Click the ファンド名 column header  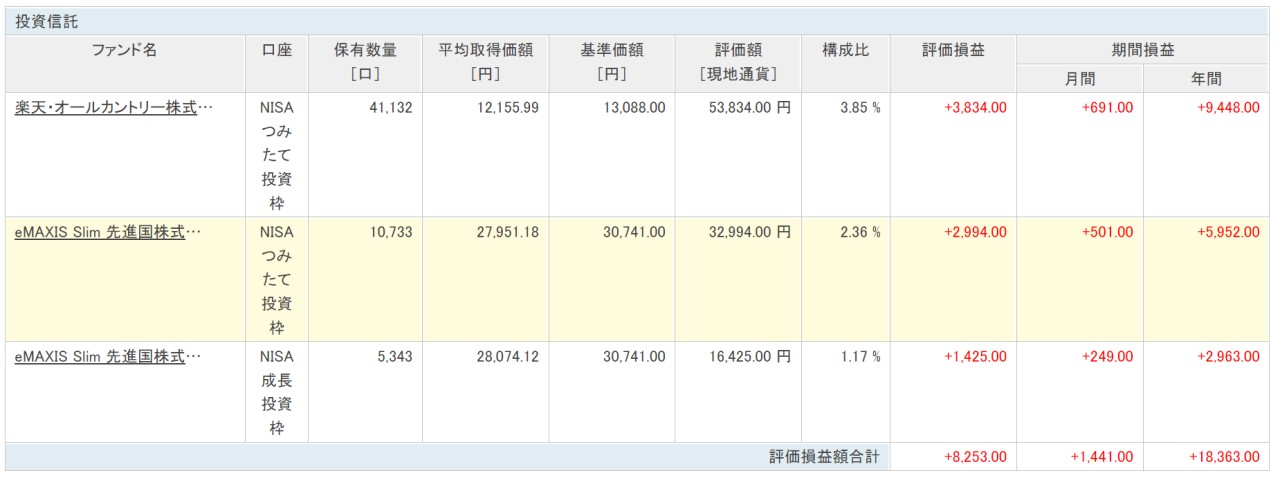coord(125,51)
